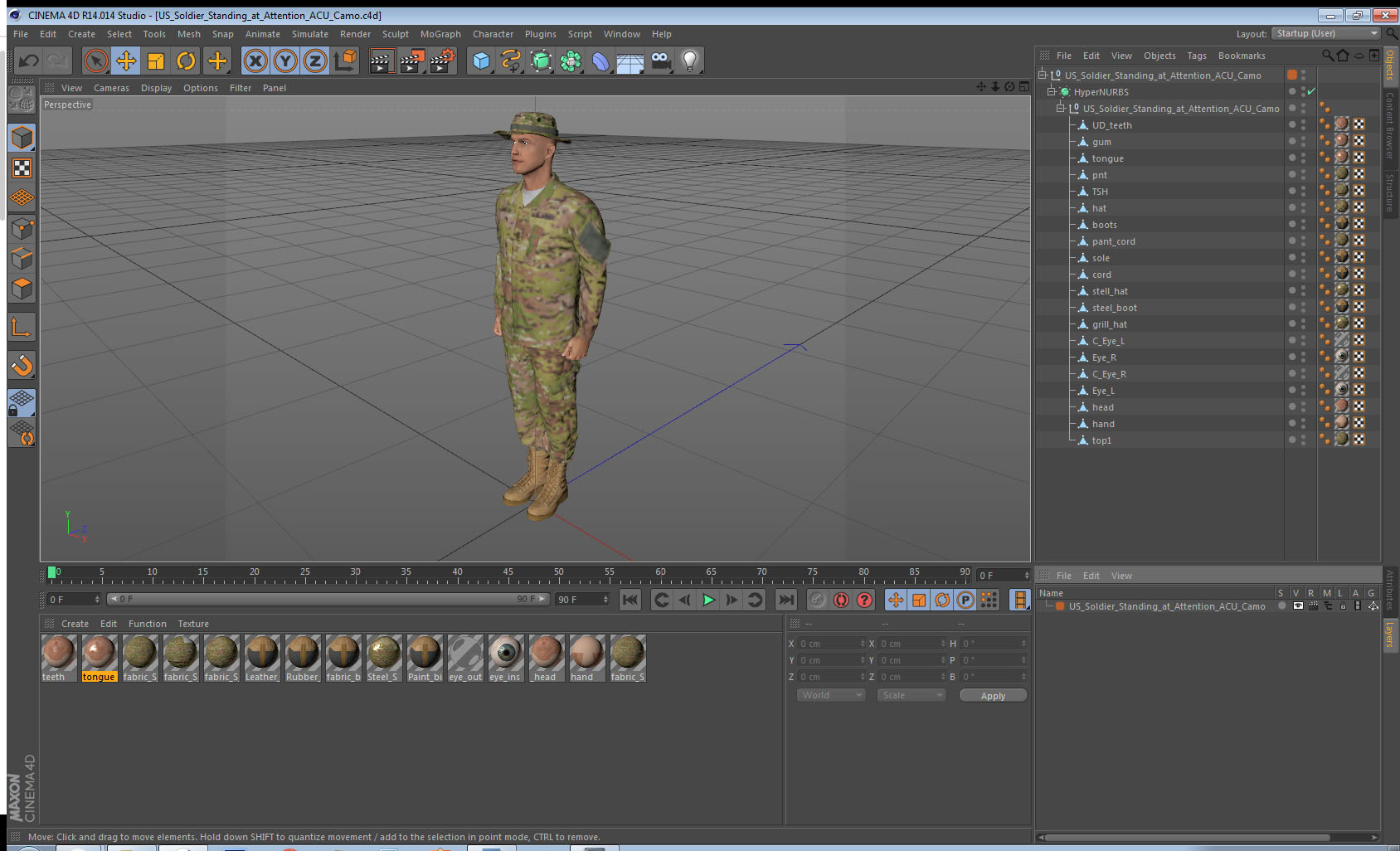Toggle autokeying button

[x=841, y=600]
